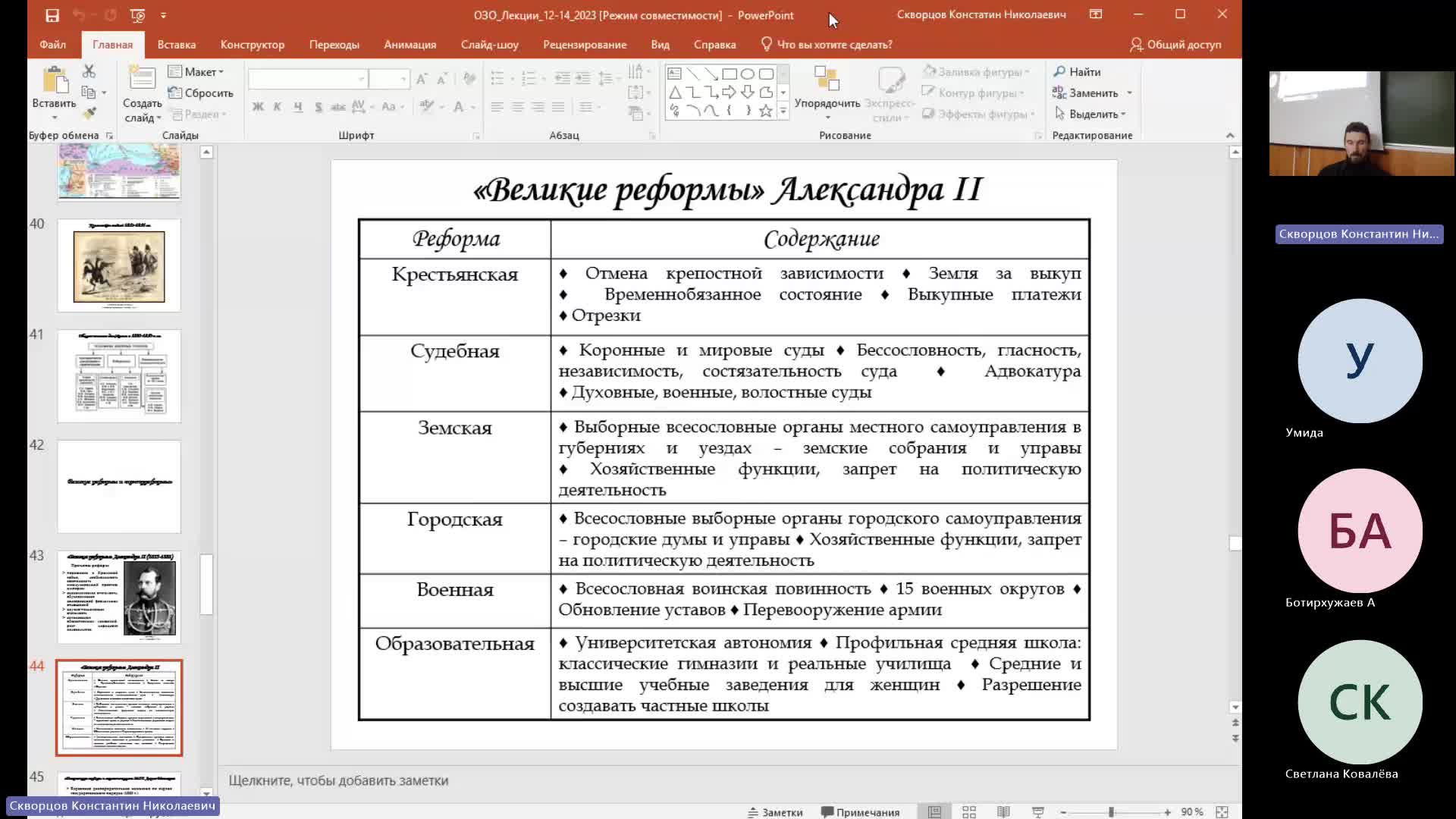Open the Layout (Макет) dropdown
The width and height of the screenshot is (1456, 819).
click(x=196, y=71)
